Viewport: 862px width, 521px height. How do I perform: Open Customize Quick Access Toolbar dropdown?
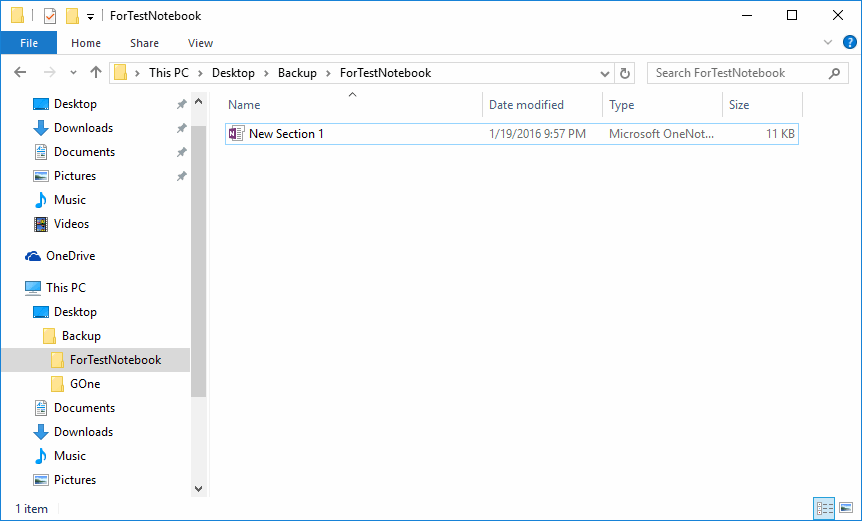(90, 17)
